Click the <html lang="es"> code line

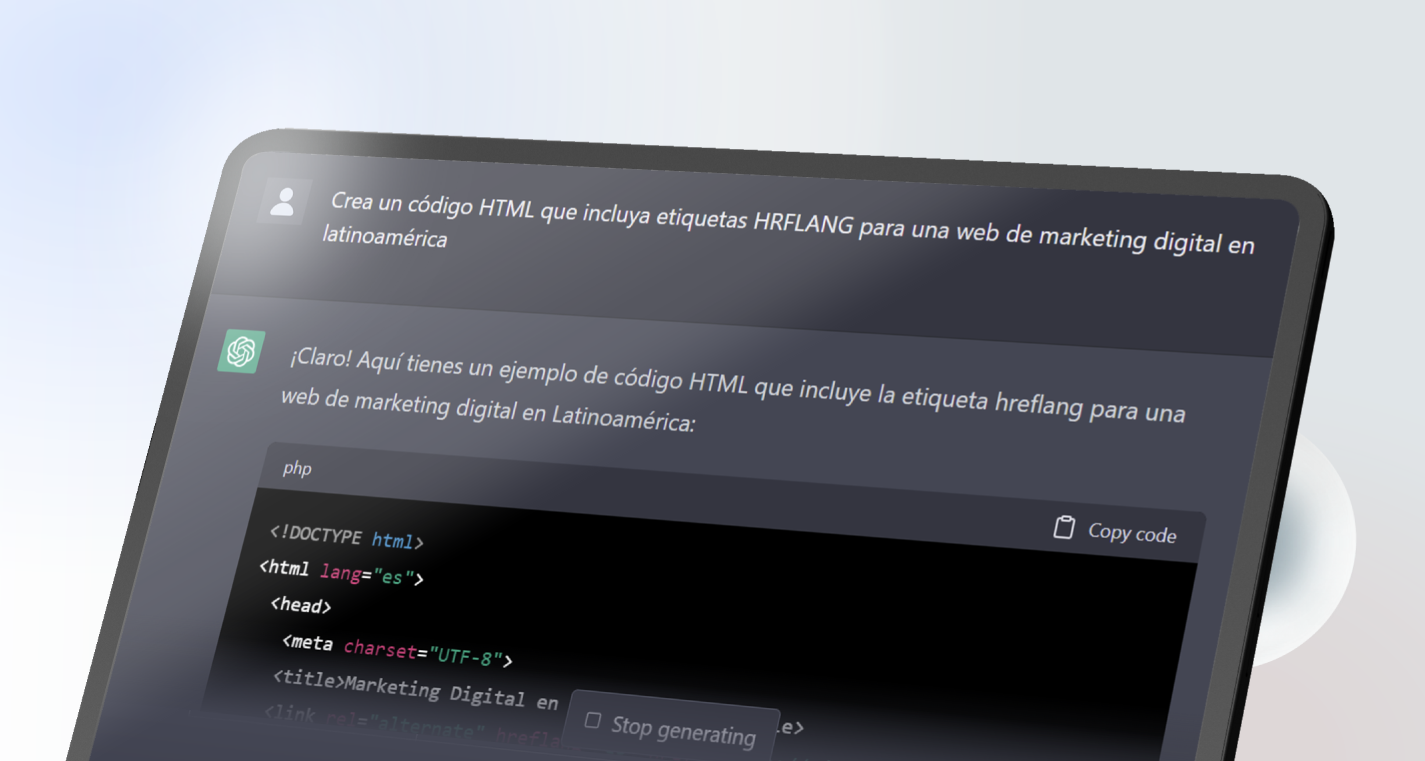tap(341, 572)
